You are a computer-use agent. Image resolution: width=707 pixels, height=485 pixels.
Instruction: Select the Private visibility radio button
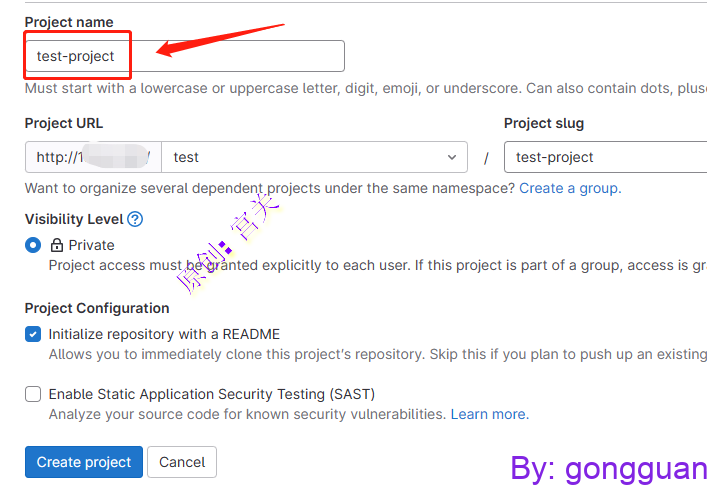33,245
